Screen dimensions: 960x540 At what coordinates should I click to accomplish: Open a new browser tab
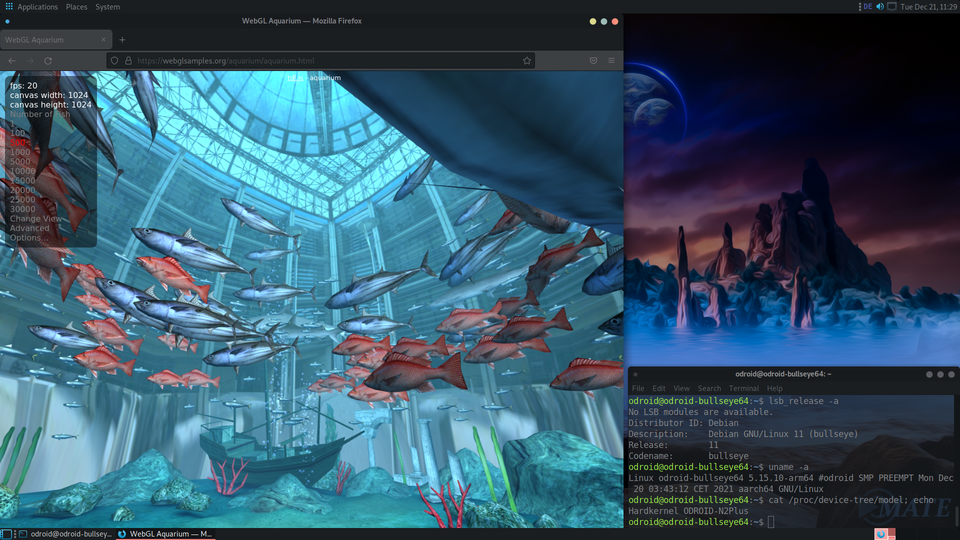coord(122,40)
